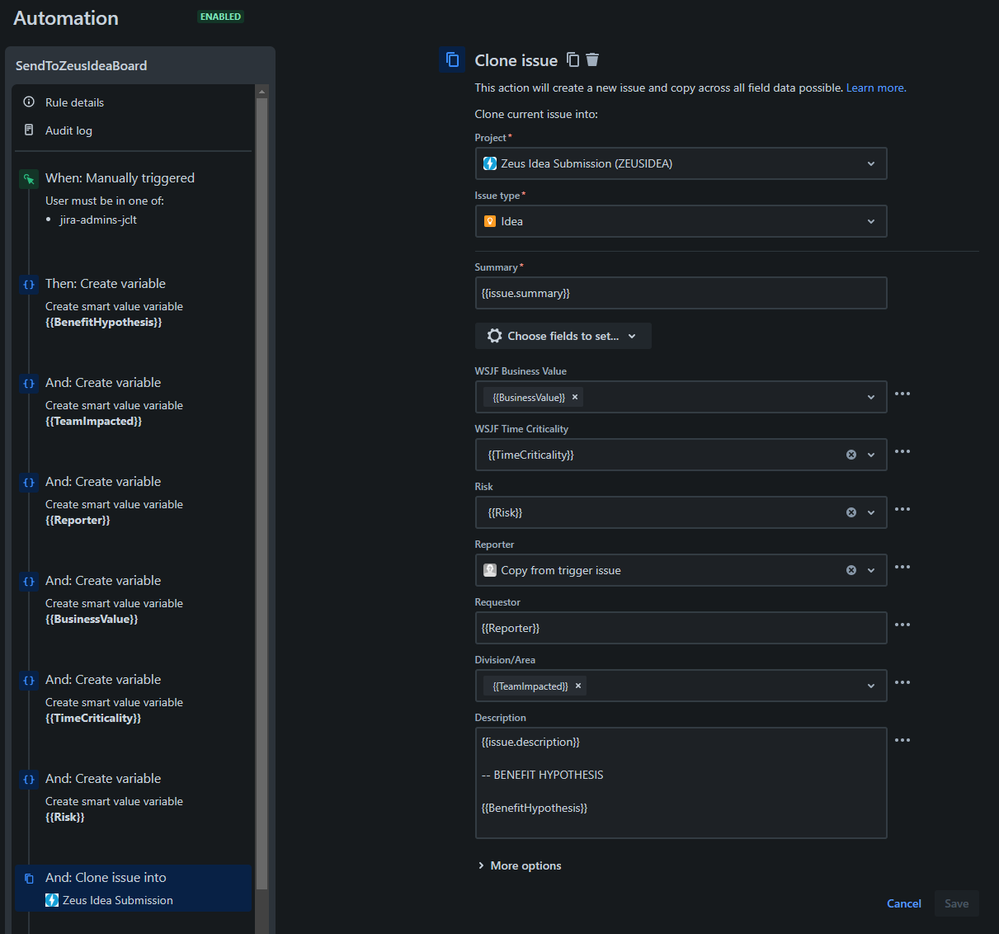
Task: Click the Save button
Action: pyautogui.click(x=956, y=903)
